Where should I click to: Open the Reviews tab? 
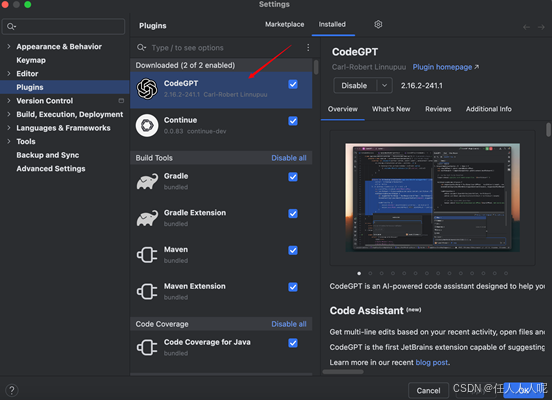[x=438, y=109]
